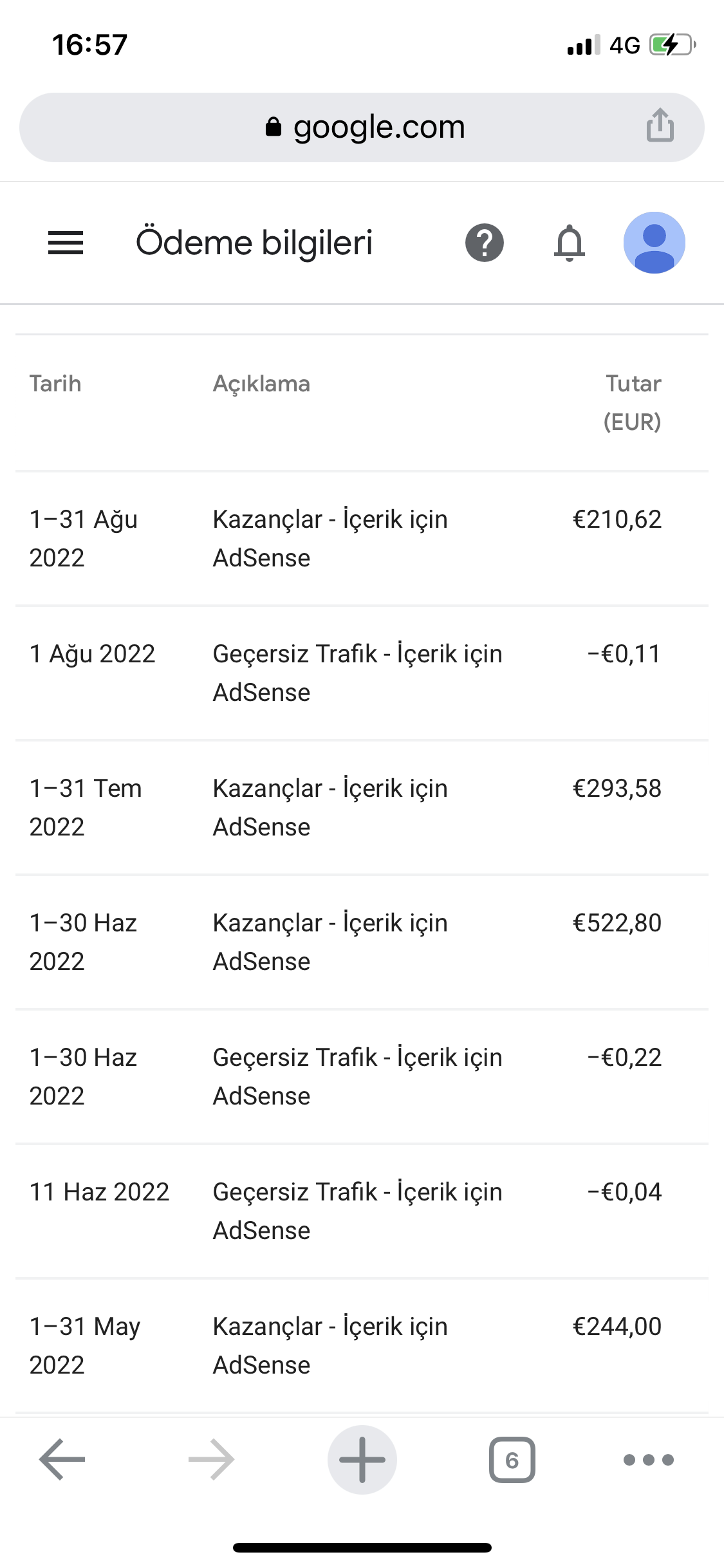Open the tab switcher showing 6 tabs

512,1459
